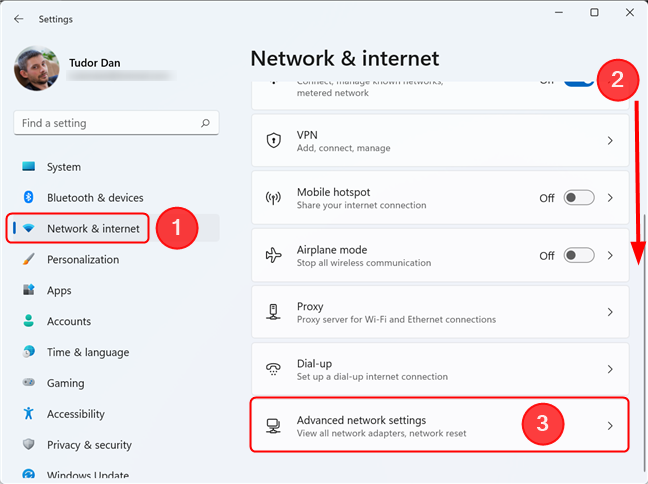Click the Apps icon in sidebar
Image resolution: width=648 pixels, height=484 pixels.
tap(29, 290)
